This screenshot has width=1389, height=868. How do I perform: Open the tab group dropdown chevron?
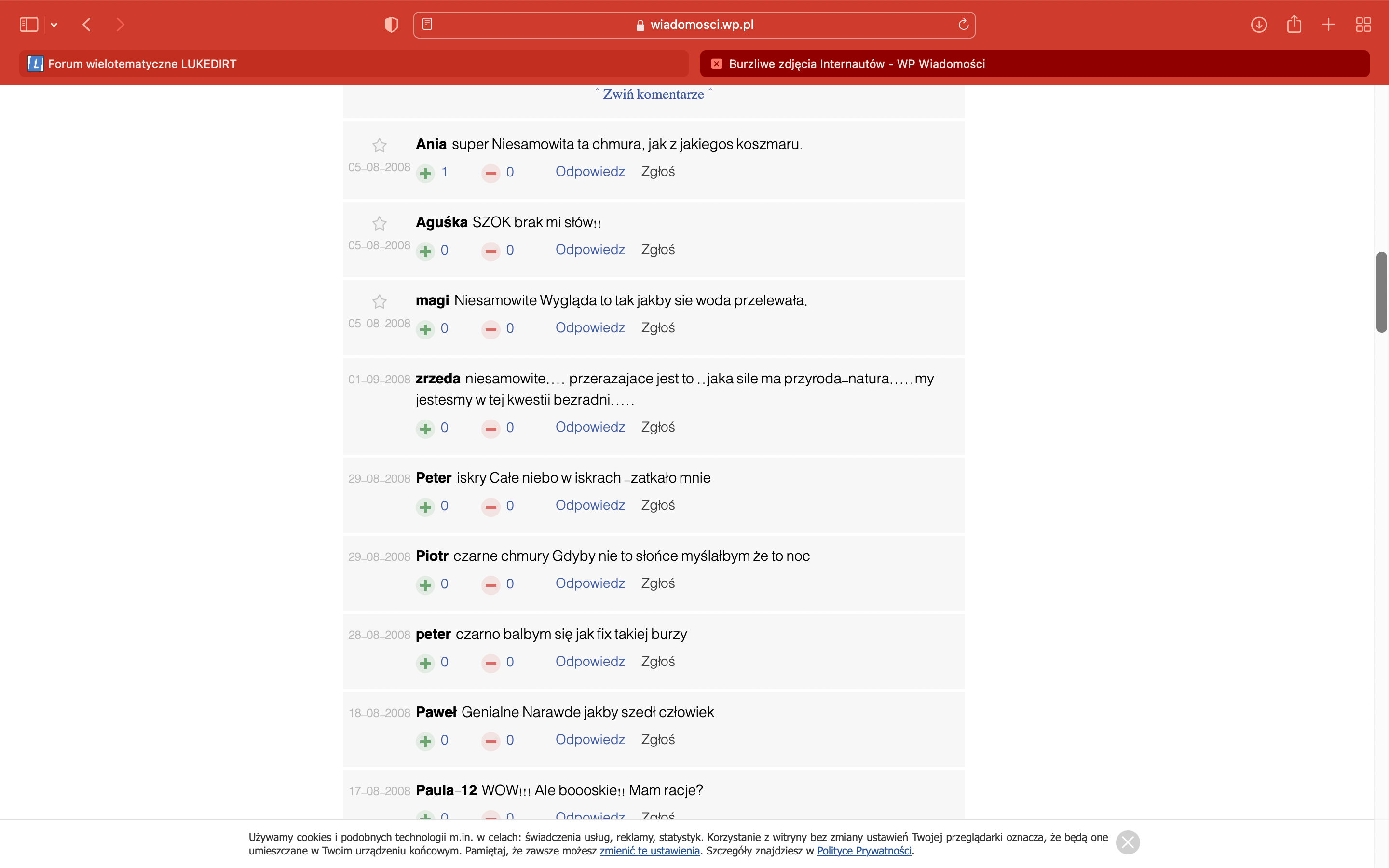54,25
